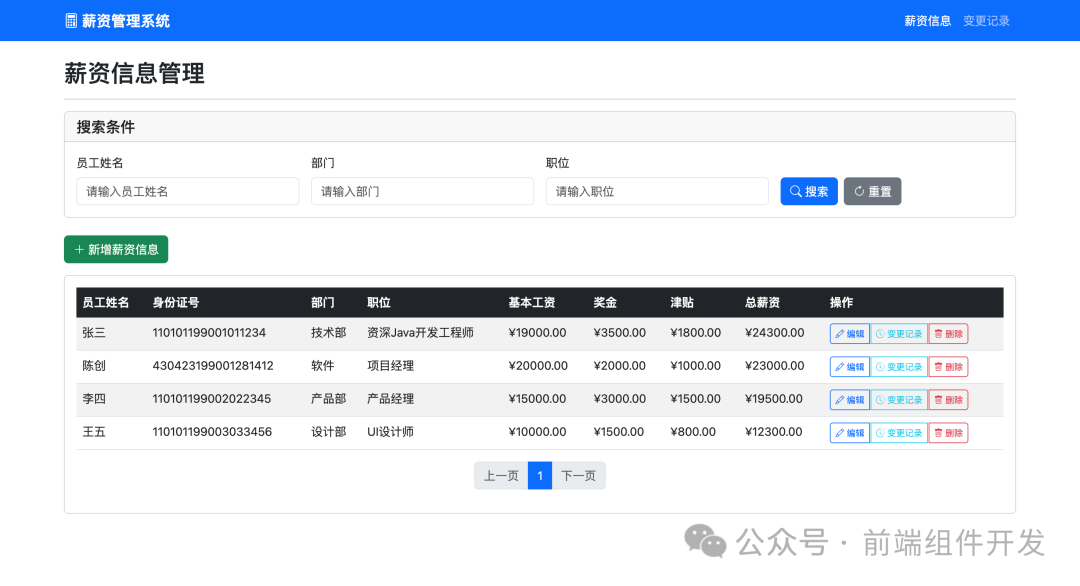
Task: Click 新增薪资信息 green button
Action: click(116, 249)
